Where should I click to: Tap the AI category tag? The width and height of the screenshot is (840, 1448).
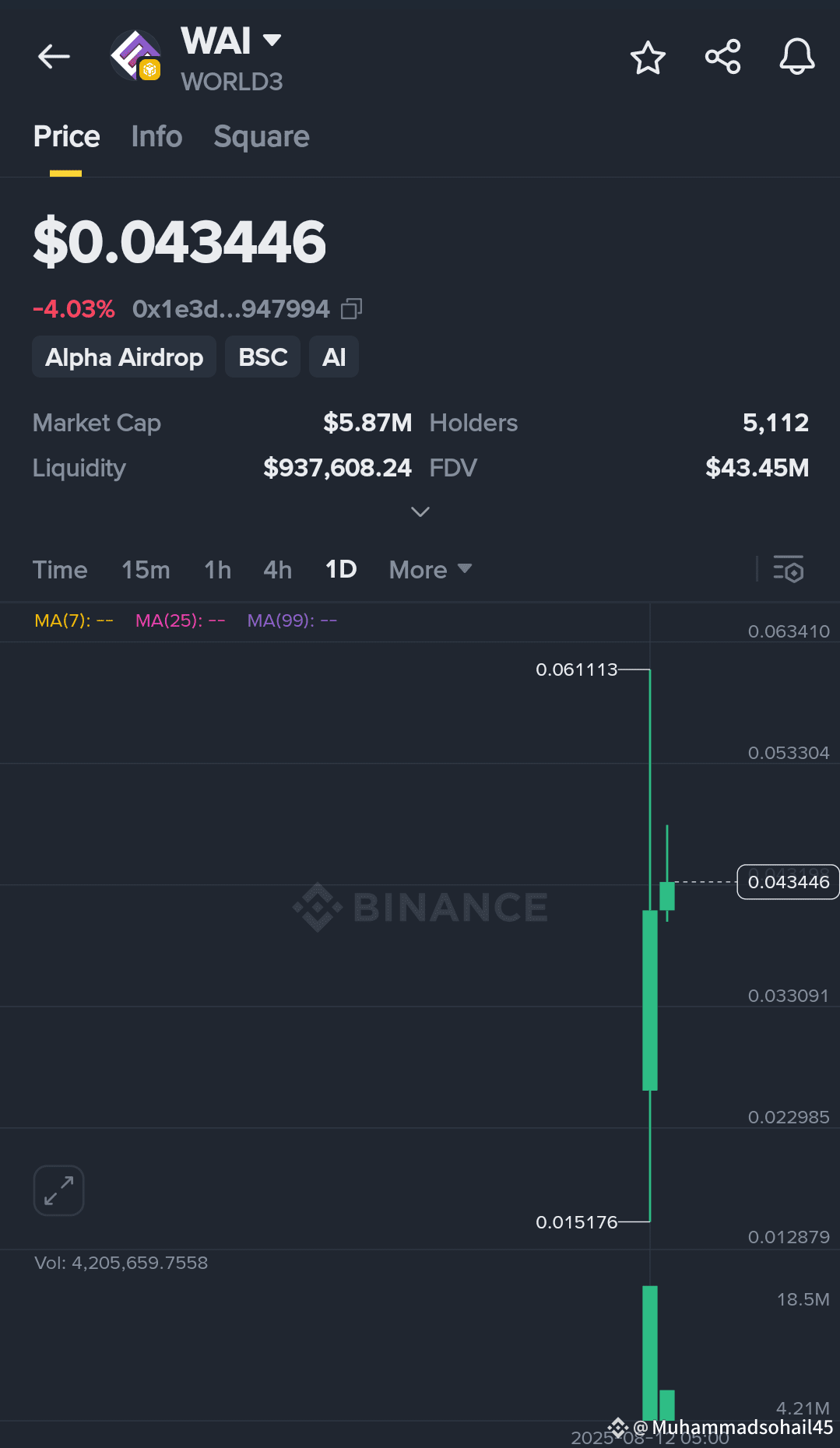(334, 357)
